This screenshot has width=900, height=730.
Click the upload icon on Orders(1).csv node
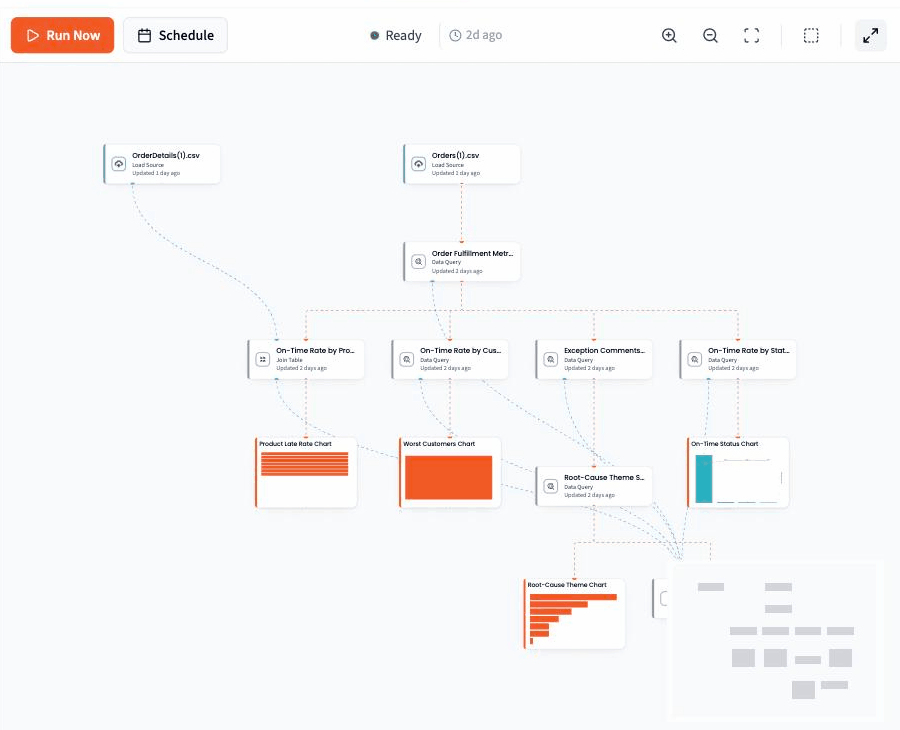coord(418,164)
